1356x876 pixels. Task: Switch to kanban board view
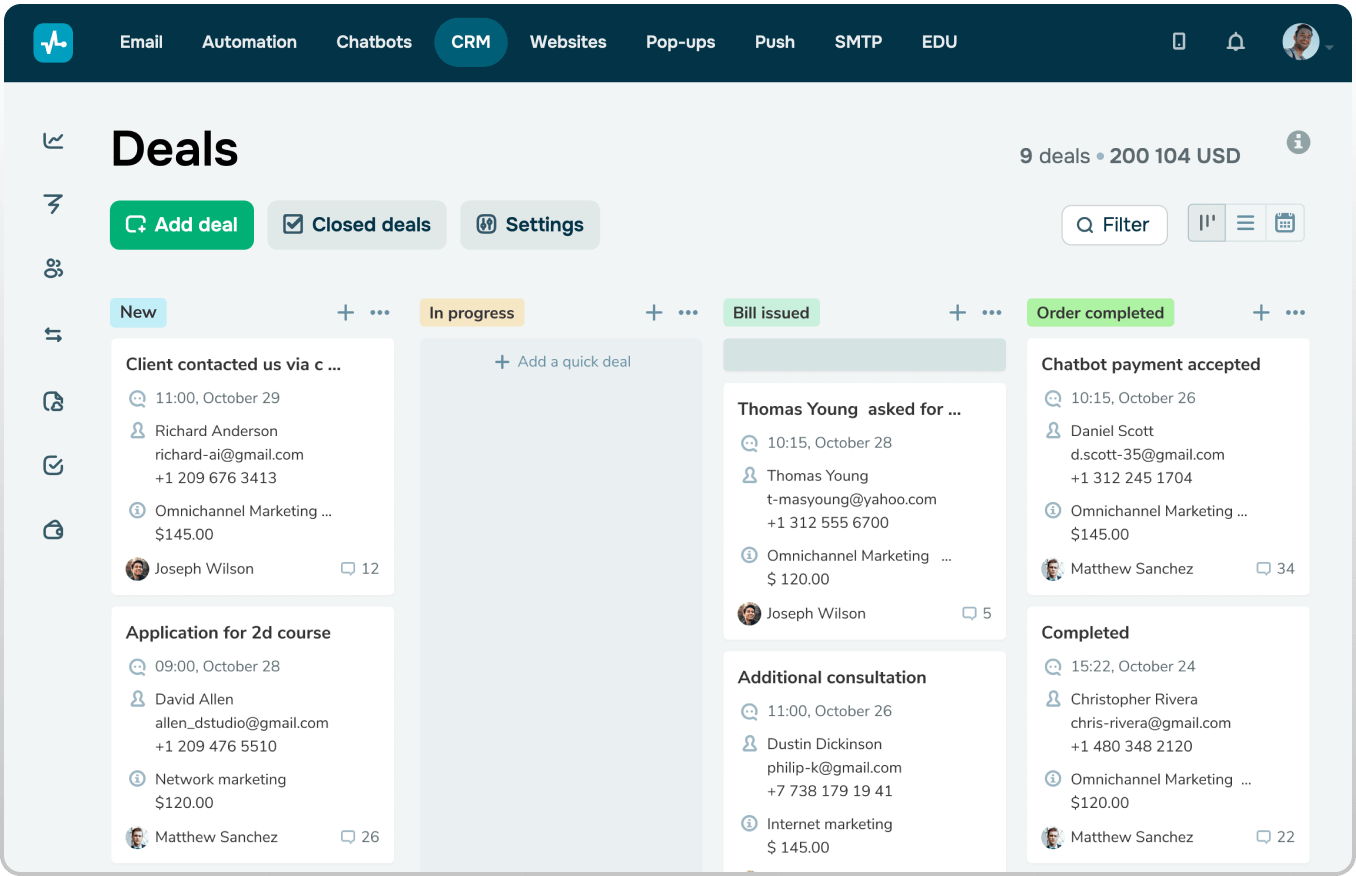coord(1207,223)
